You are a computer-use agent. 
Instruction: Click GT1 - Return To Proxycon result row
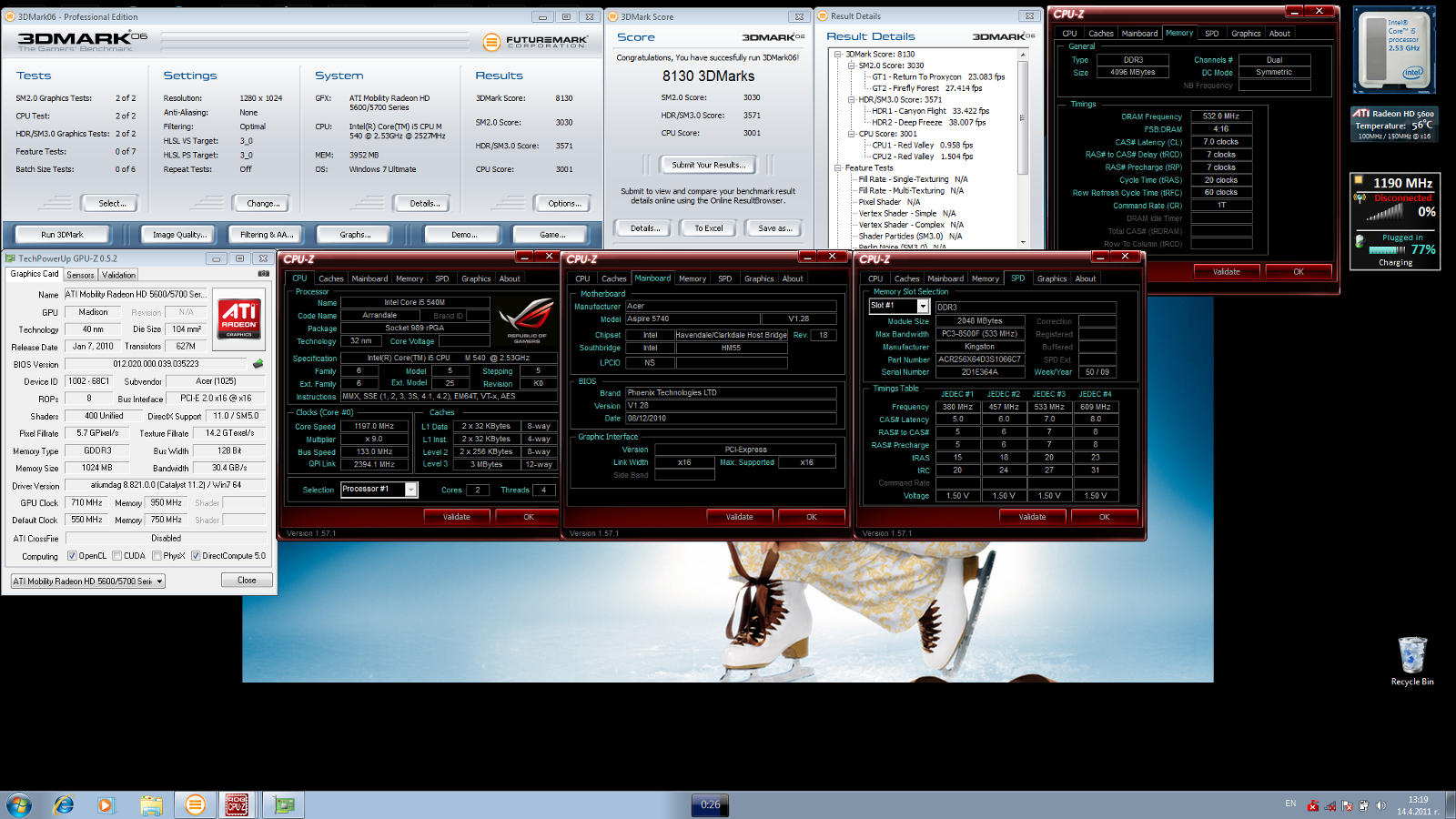pos(938,77)
